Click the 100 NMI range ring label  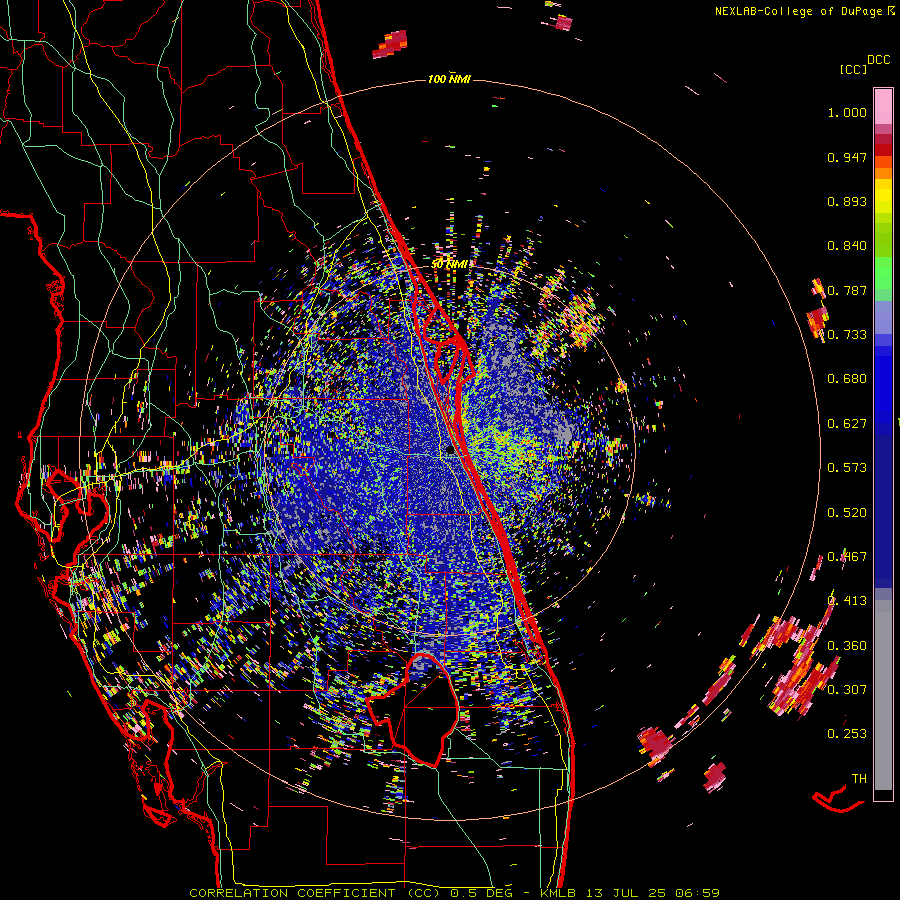(449, 79)
